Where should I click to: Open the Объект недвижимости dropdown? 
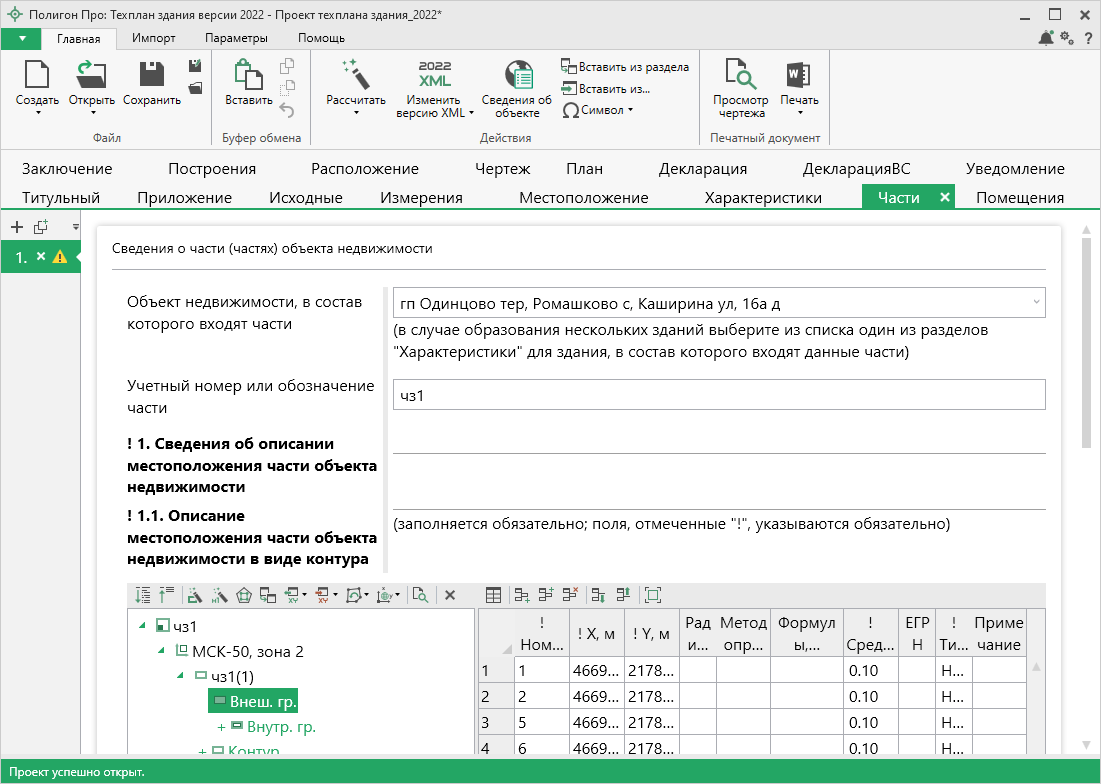pos(1034,302)
